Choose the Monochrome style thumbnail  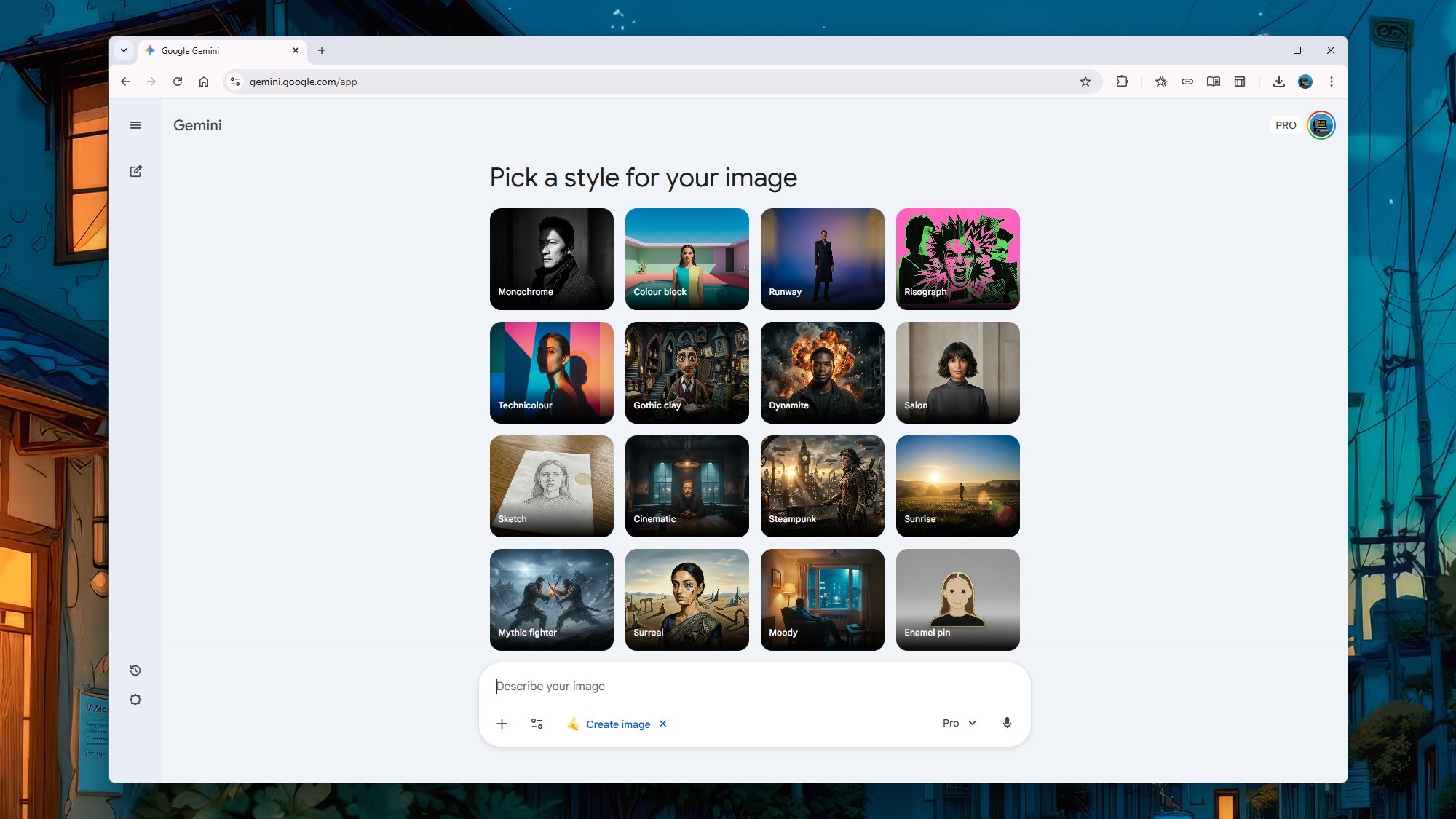coord(551,259)
